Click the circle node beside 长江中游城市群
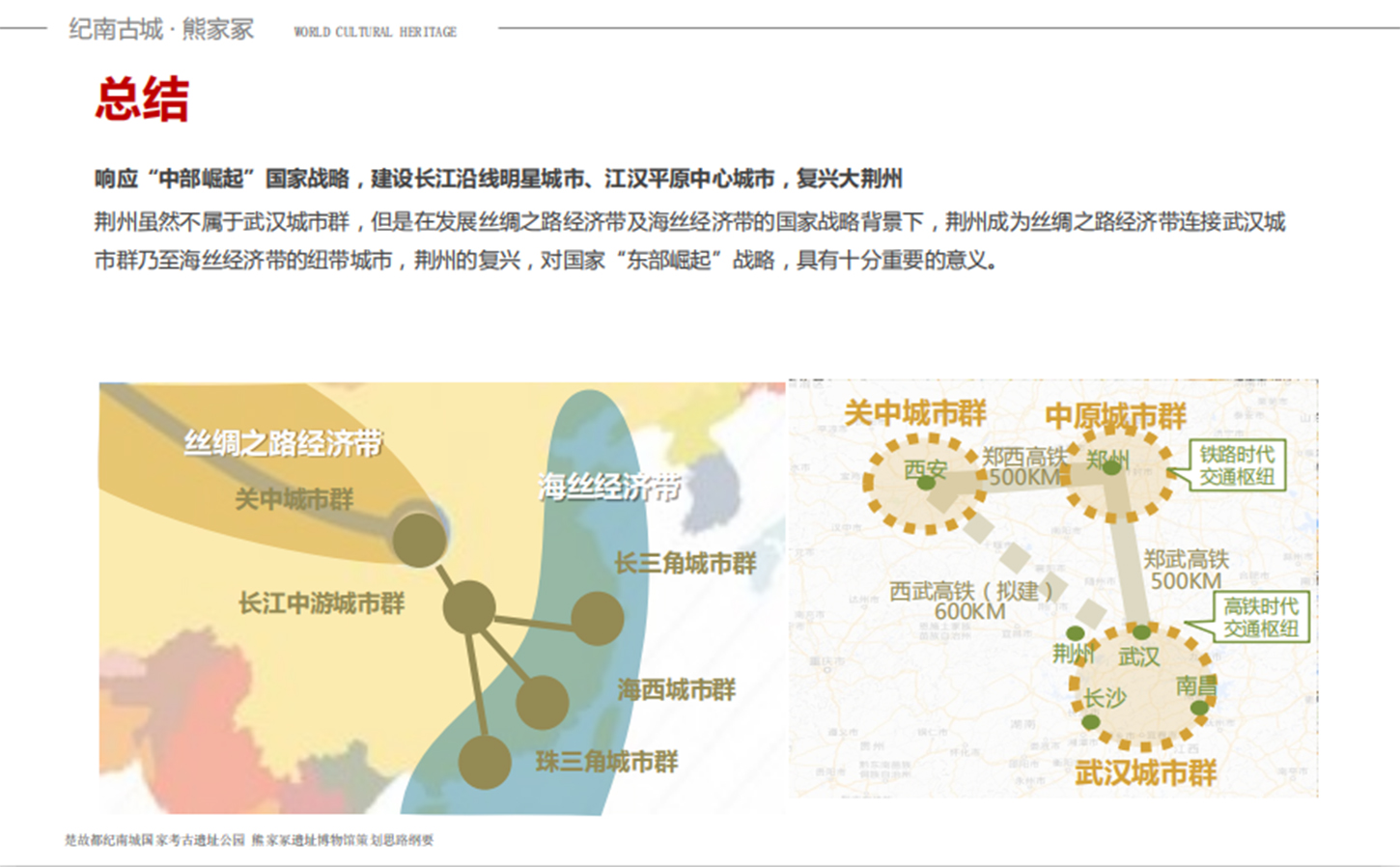This screenshot has height=867, width=1400. point(469,607)
